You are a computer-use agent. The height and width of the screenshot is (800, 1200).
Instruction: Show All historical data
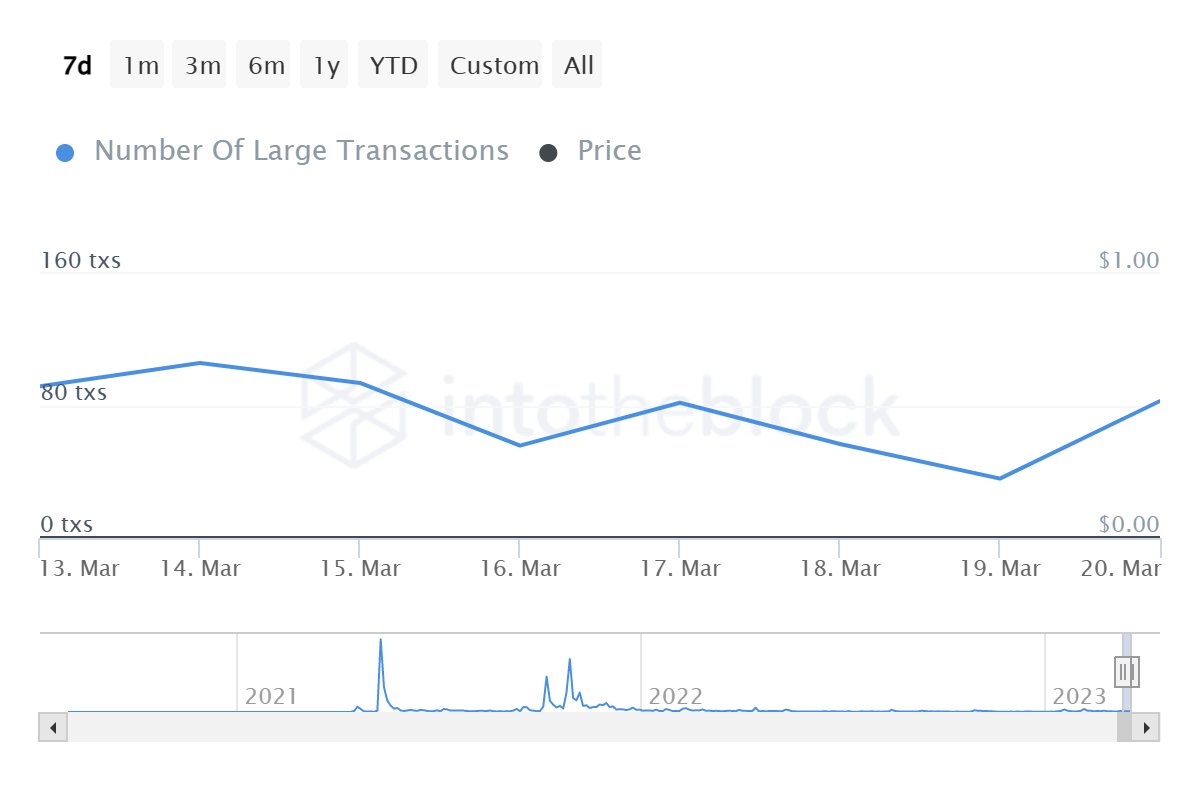[578, 66]
